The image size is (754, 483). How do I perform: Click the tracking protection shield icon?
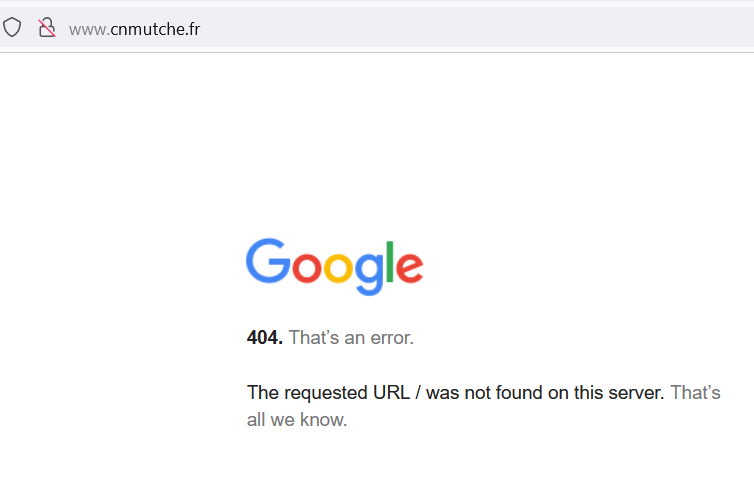(12, 28)
